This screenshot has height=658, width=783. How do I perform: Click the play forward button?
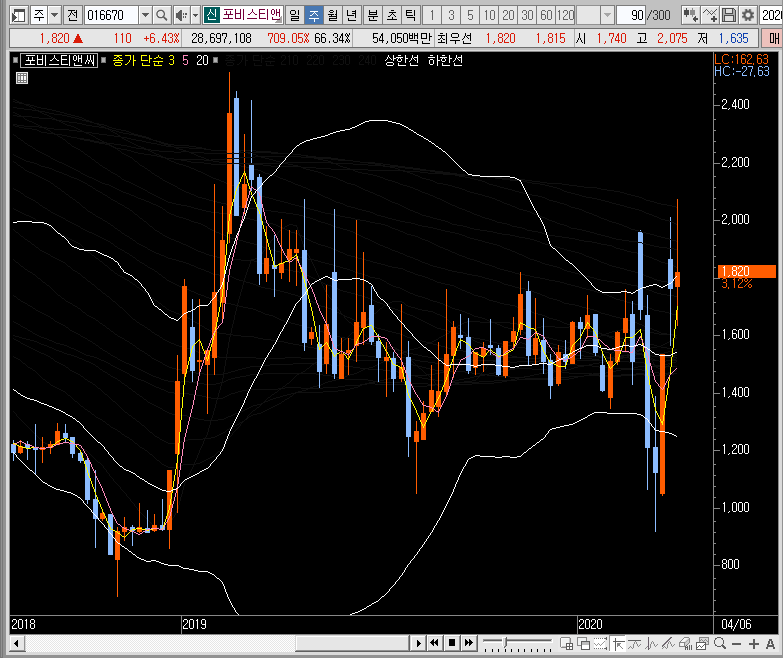click(x=418, y=643)
